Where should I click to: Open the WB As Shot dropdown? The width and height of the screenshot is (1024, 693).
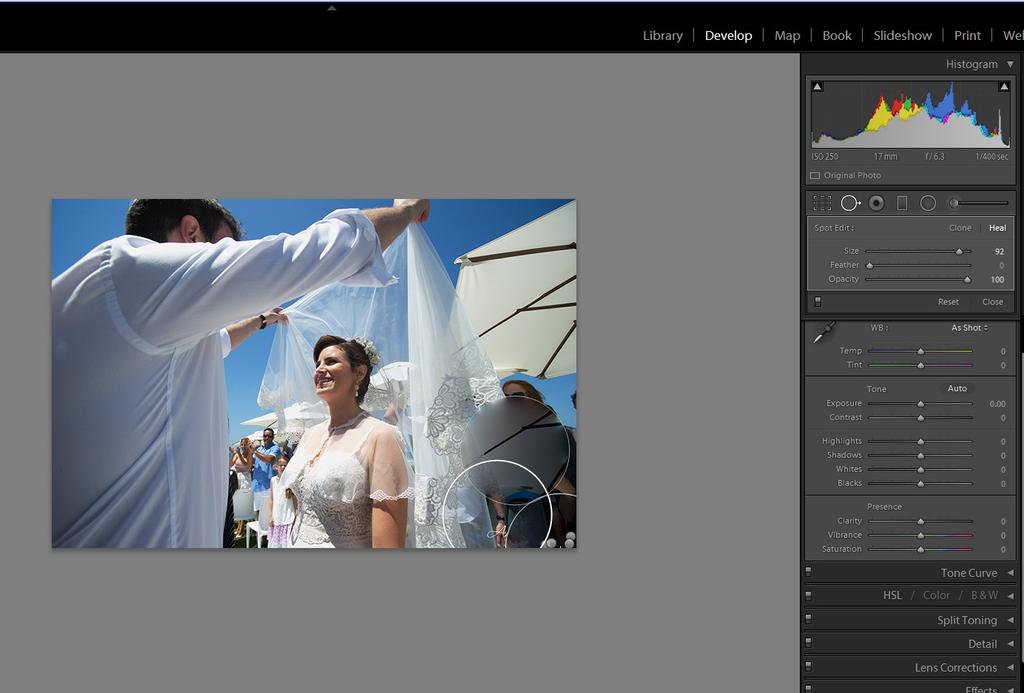click(969, 328)
